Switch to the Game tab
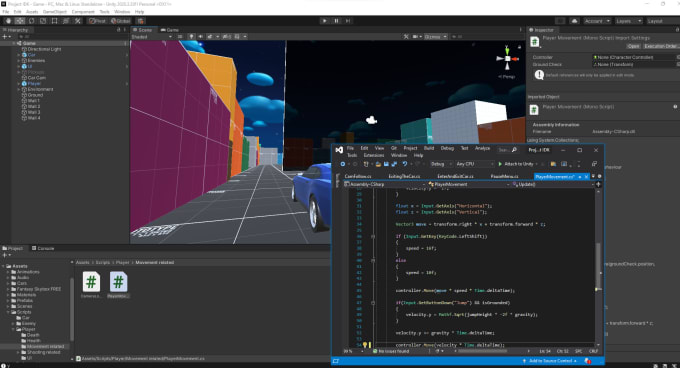680x368 pixels. click(170, 30)
